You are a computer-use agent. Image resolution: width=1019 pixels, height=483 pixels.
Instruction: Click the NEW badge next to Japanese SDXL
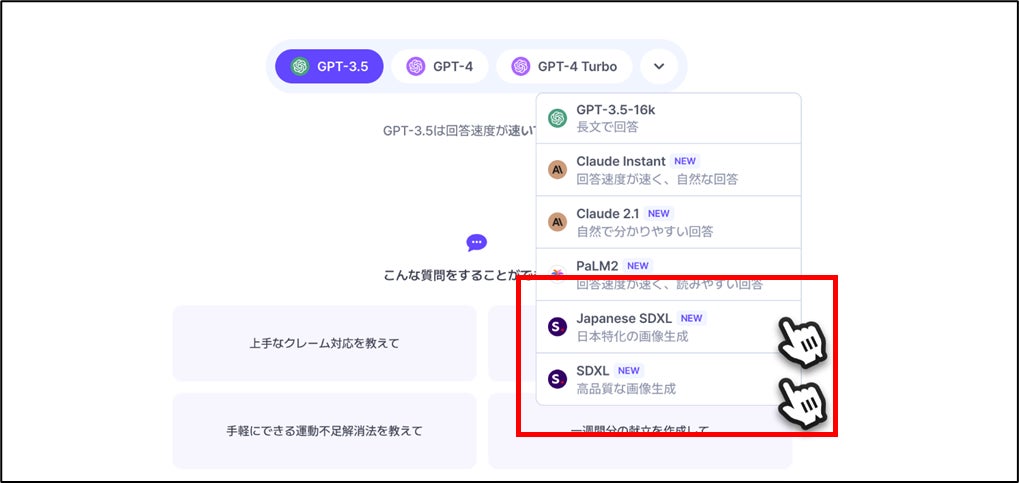point(691,319)
